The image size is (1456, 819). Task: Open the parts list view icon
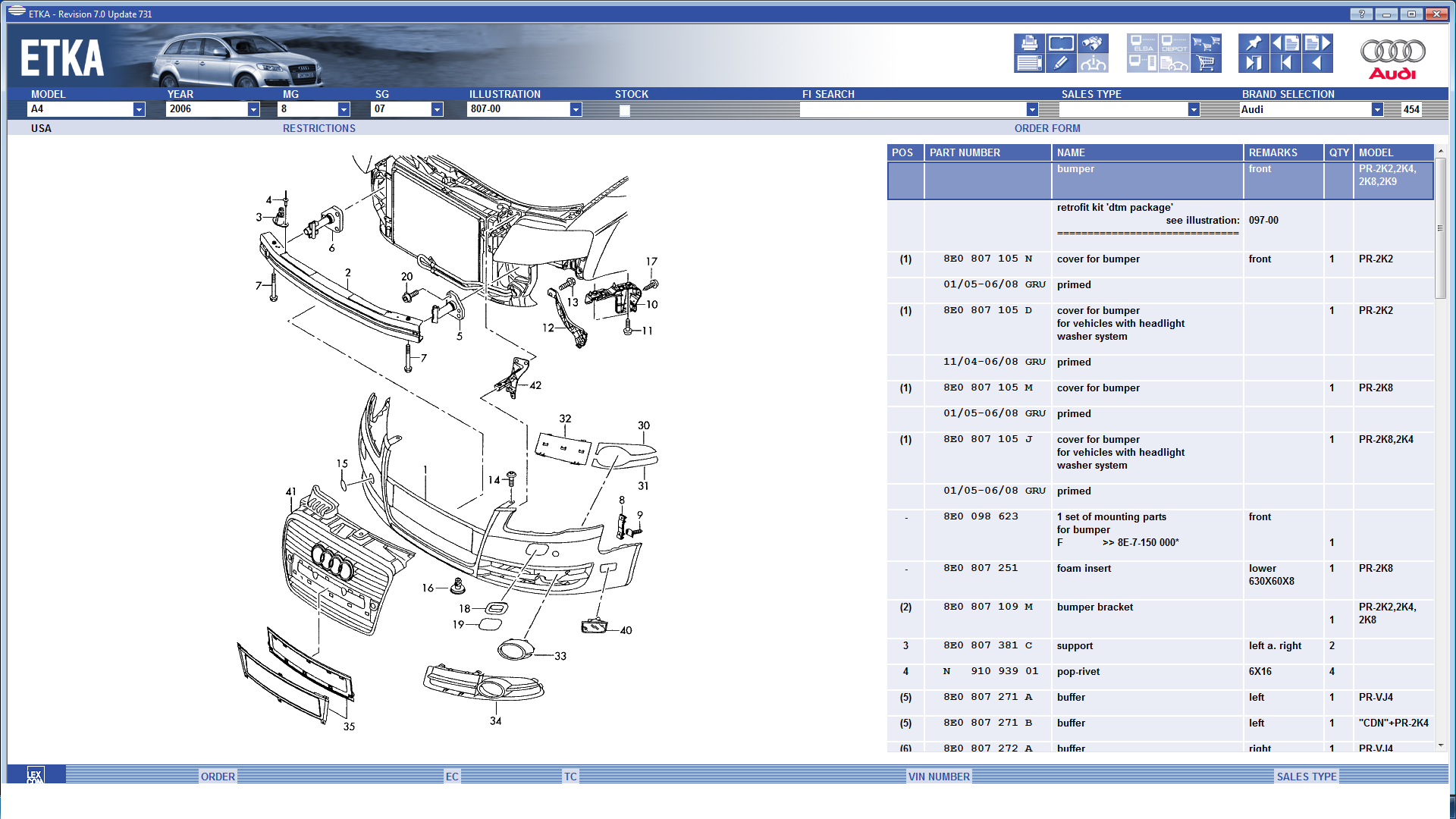point(1029,63)
